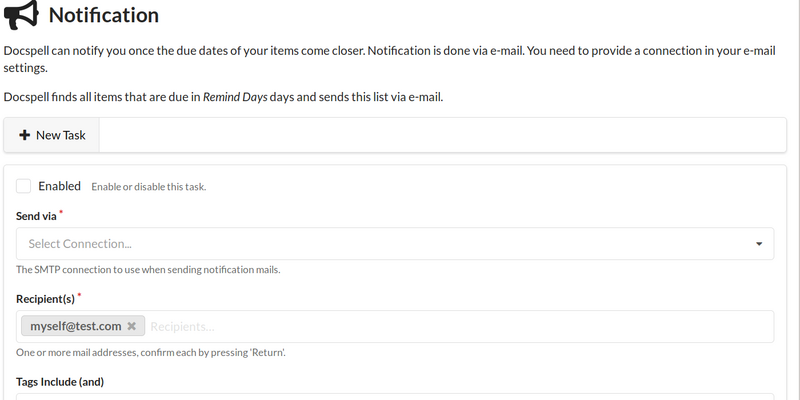Click the Recipient(s) field label
Screen dimensions: 800x400
tap(45, 298)
